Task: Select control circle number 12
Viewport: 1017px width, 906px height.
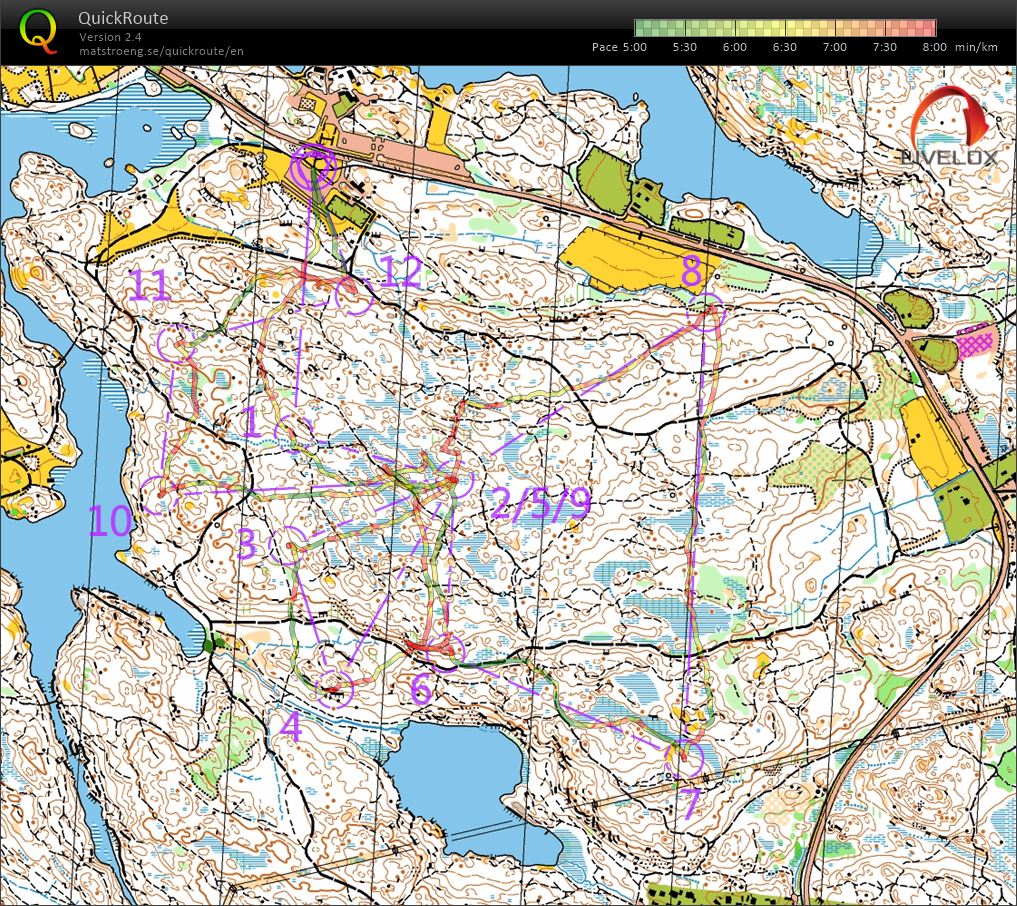Action: point(354,296)
